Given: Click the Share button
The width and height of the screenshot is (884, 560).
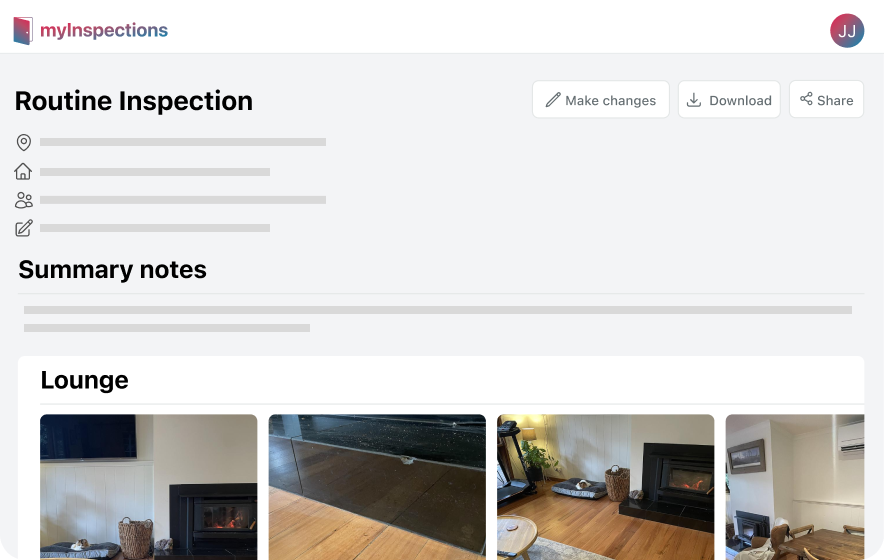Looking at the screenshot, I should click(x=826, y=99).
